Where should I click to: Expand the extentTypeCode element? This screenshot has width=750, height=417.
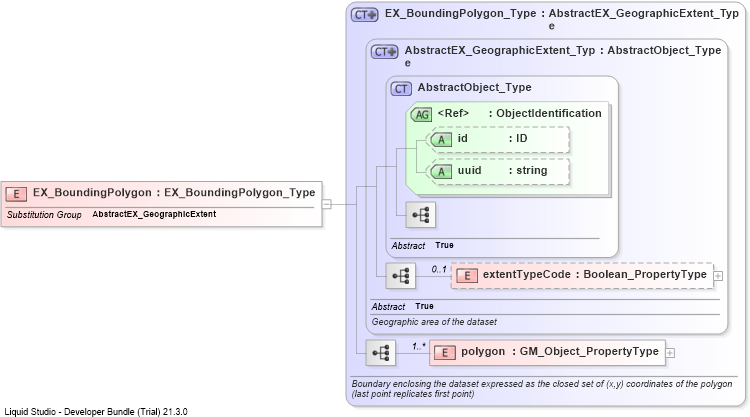pos(718,276)
